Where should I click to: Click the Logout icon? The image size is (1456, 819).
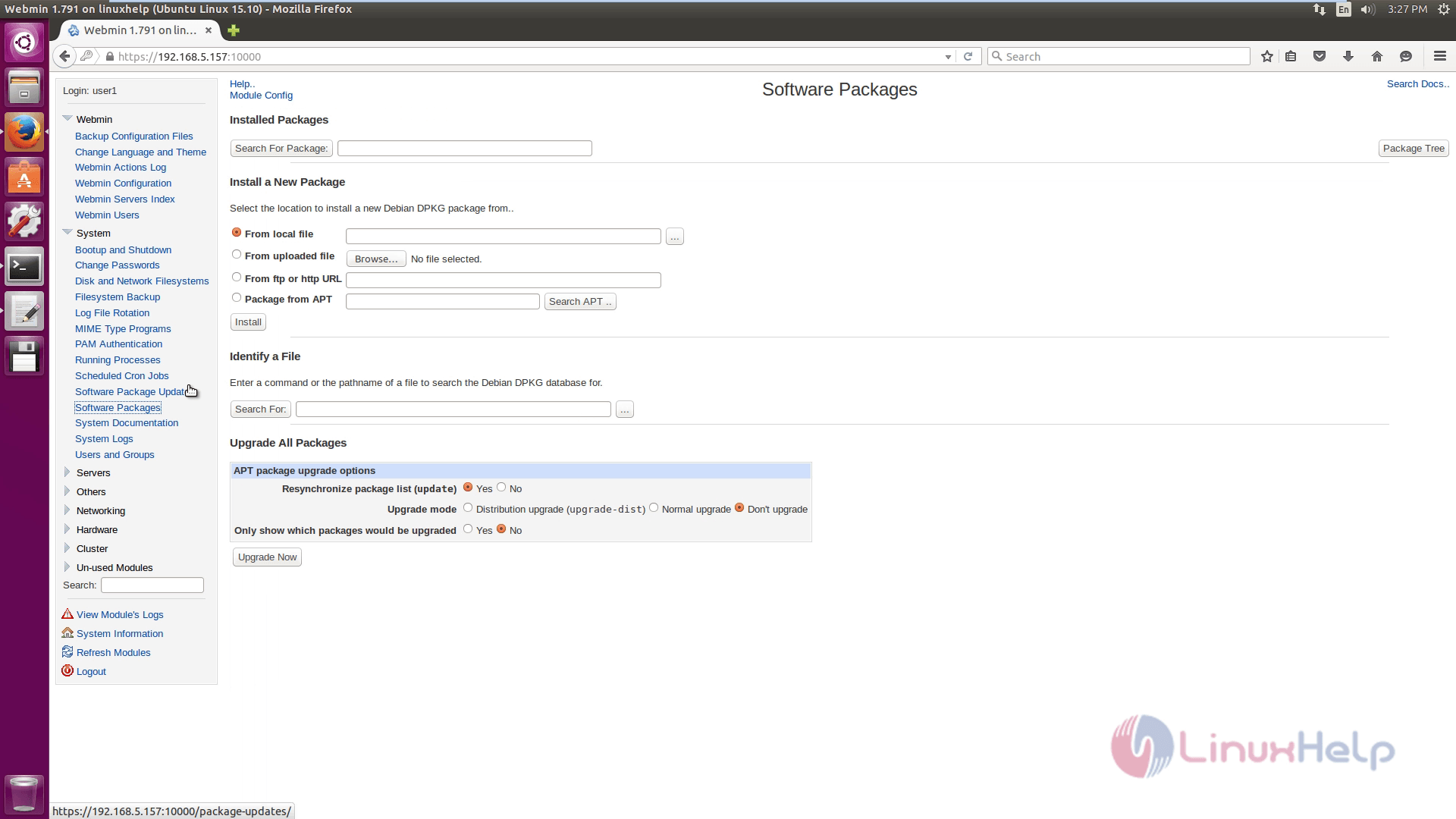[67, 670]
